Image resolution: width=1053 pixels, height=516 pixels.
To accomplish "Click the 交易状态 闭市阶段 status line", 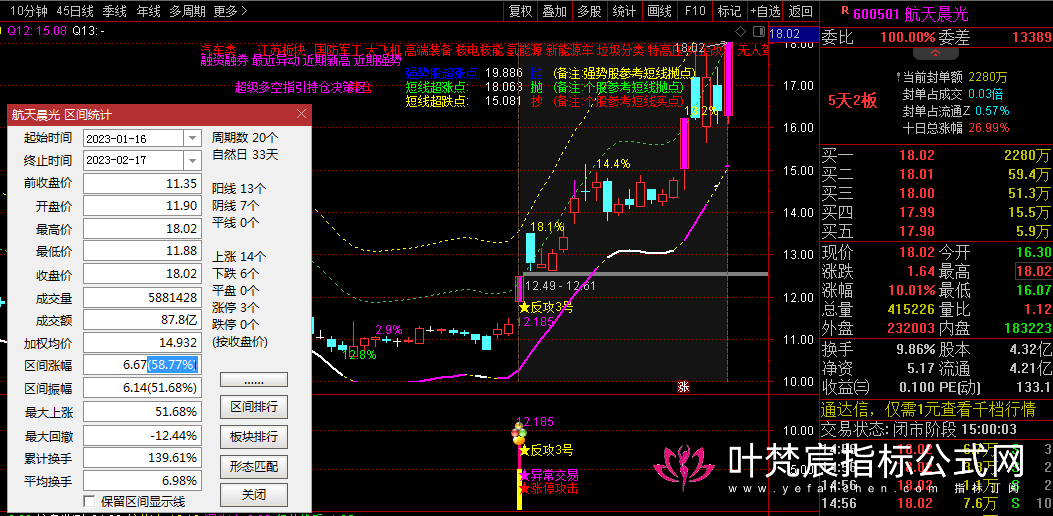I will pyautogui.click(x=919, y=429).
